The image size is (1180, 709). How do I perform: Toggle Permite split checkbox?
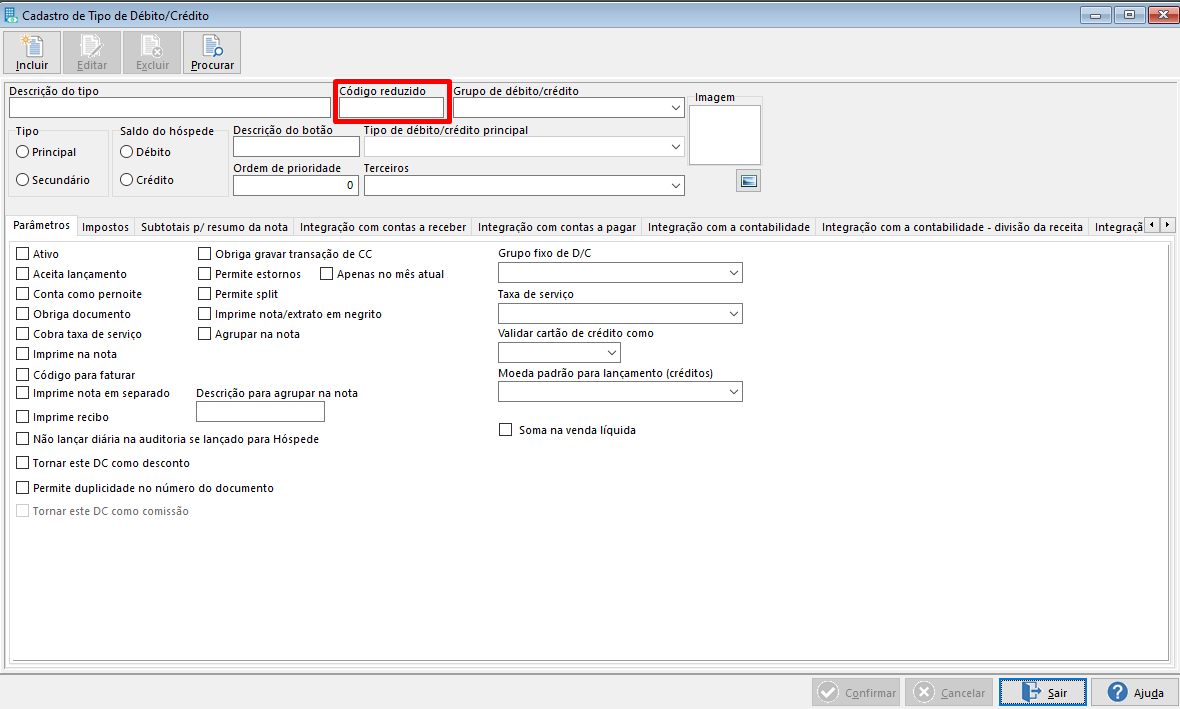pyautogui.click(x=204, y=294)
